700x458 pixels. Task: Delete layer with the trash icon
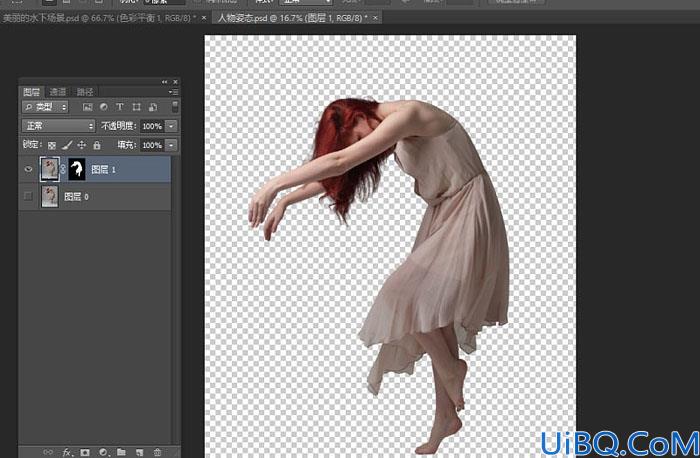[x=157, y=452]
